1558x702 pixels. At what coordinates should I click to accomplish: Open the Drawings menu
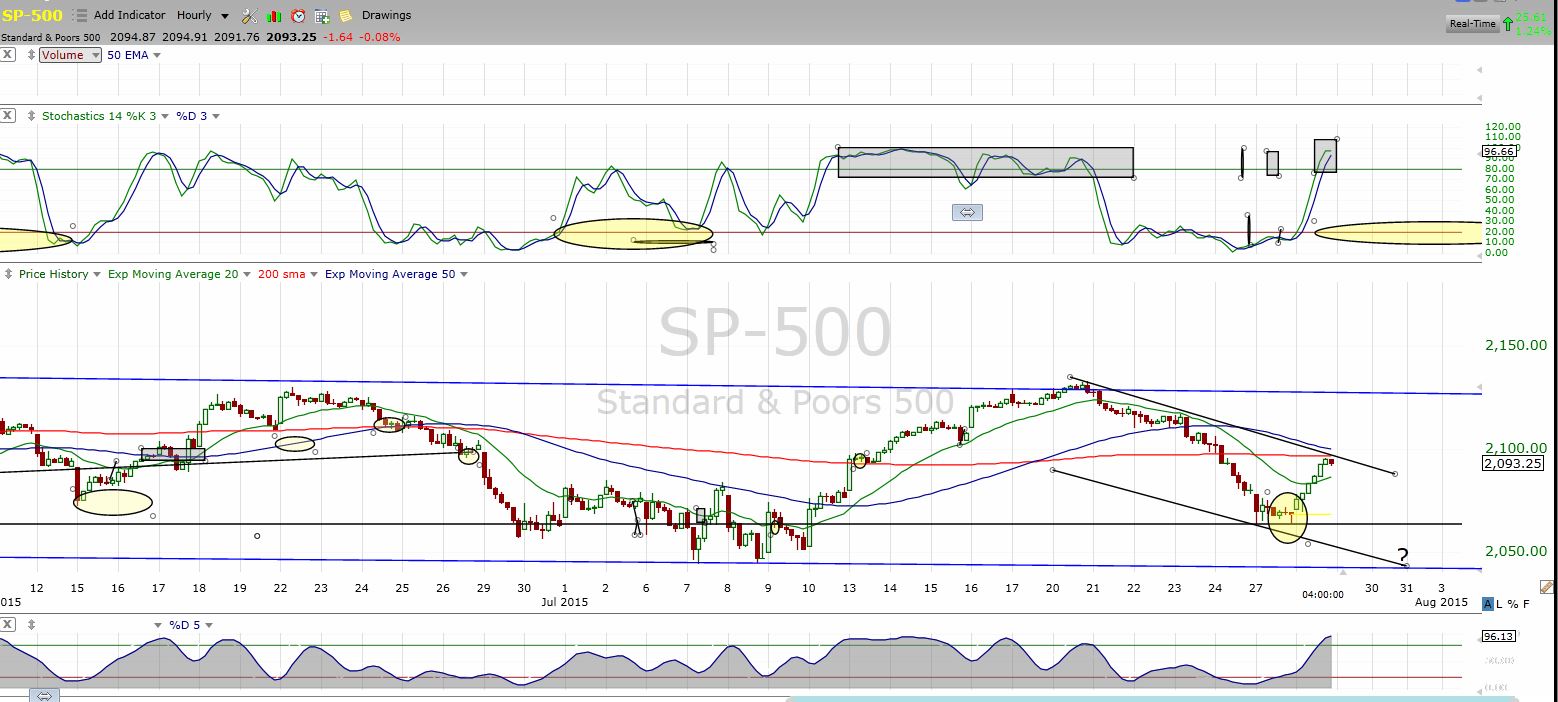point(386,16)
